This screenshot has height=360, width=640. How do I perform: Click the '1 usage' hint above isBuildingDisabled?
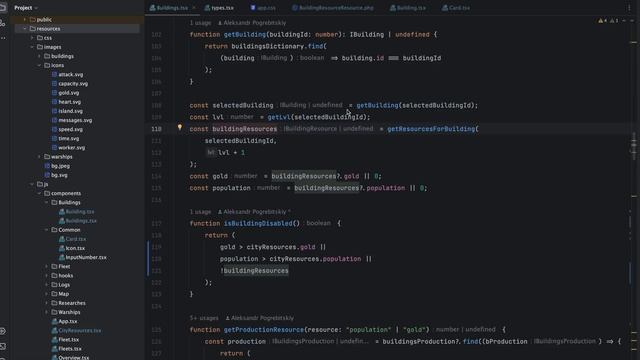pyautogui.click(x=200, y=212)
